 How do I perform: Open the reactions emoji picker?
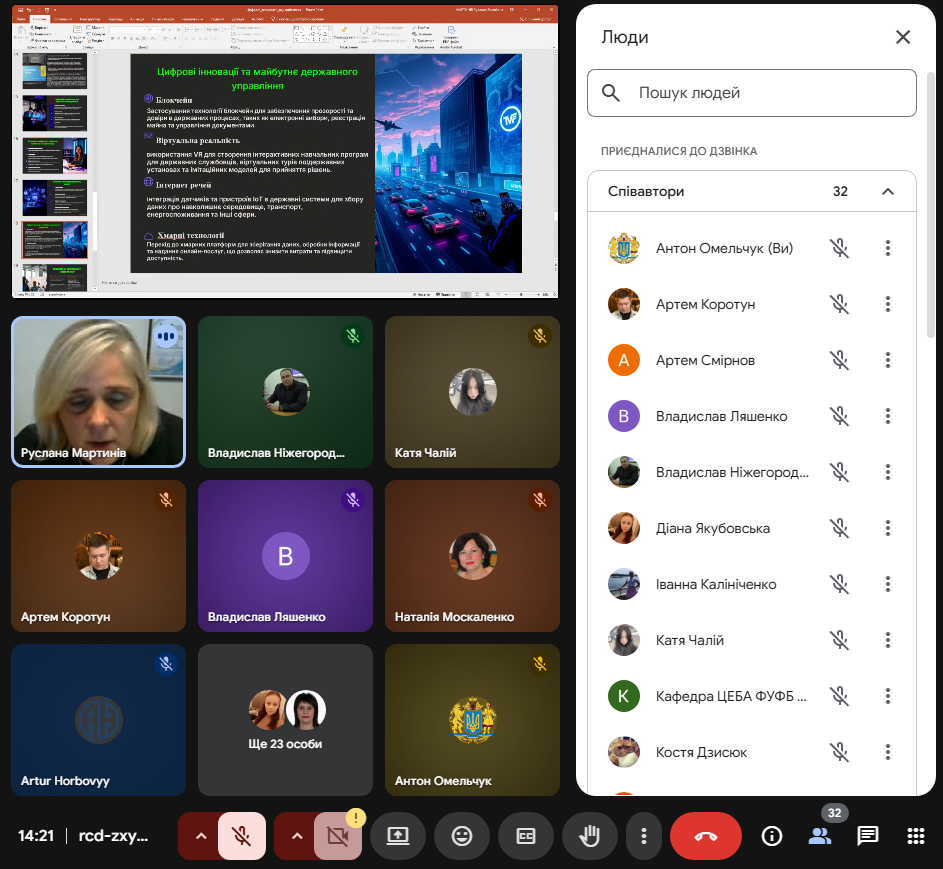(461, 836)
